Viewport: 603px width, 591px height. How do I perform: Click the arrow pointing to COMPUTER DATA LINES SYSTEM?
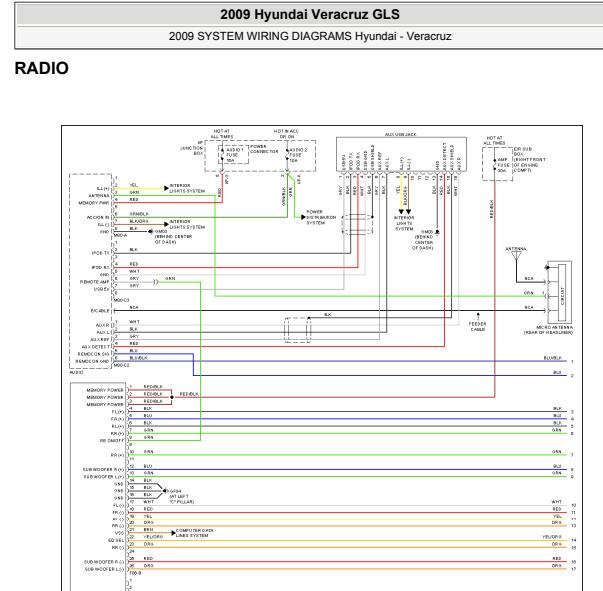tap(173, 533)
